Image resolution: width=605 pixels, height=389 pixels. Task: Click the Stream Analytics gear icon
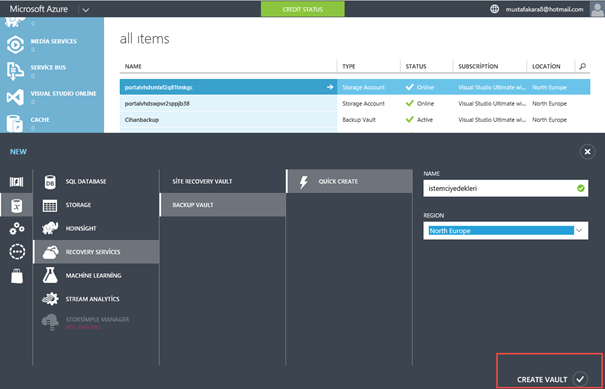pyautogui.click(x=50, y=299)
